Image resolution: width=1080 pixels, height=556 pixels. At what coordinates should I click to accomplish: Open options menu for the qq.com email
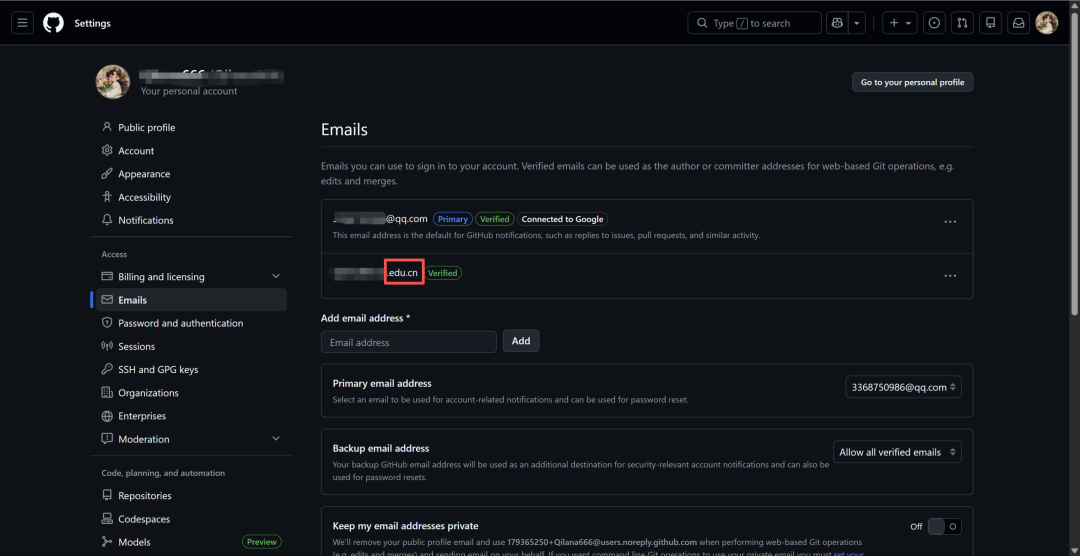pos(950,222)
